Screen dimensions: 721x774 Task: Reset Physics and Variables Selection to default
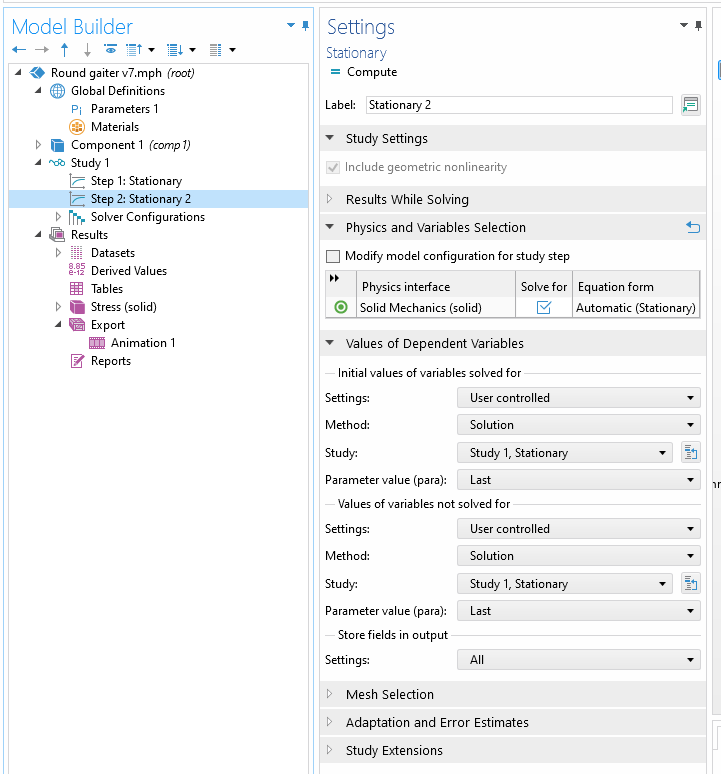[x=693, y=228]
